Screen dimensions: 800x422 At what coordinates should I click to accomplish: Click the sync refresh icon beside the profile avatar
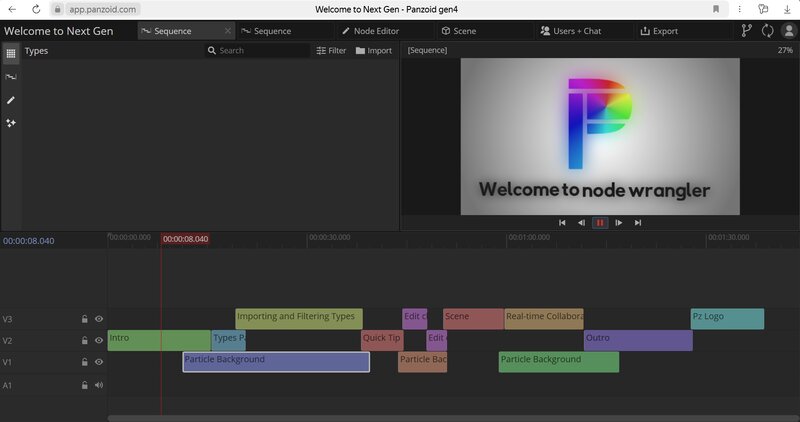pyautogui.click(x=767, y=31)
